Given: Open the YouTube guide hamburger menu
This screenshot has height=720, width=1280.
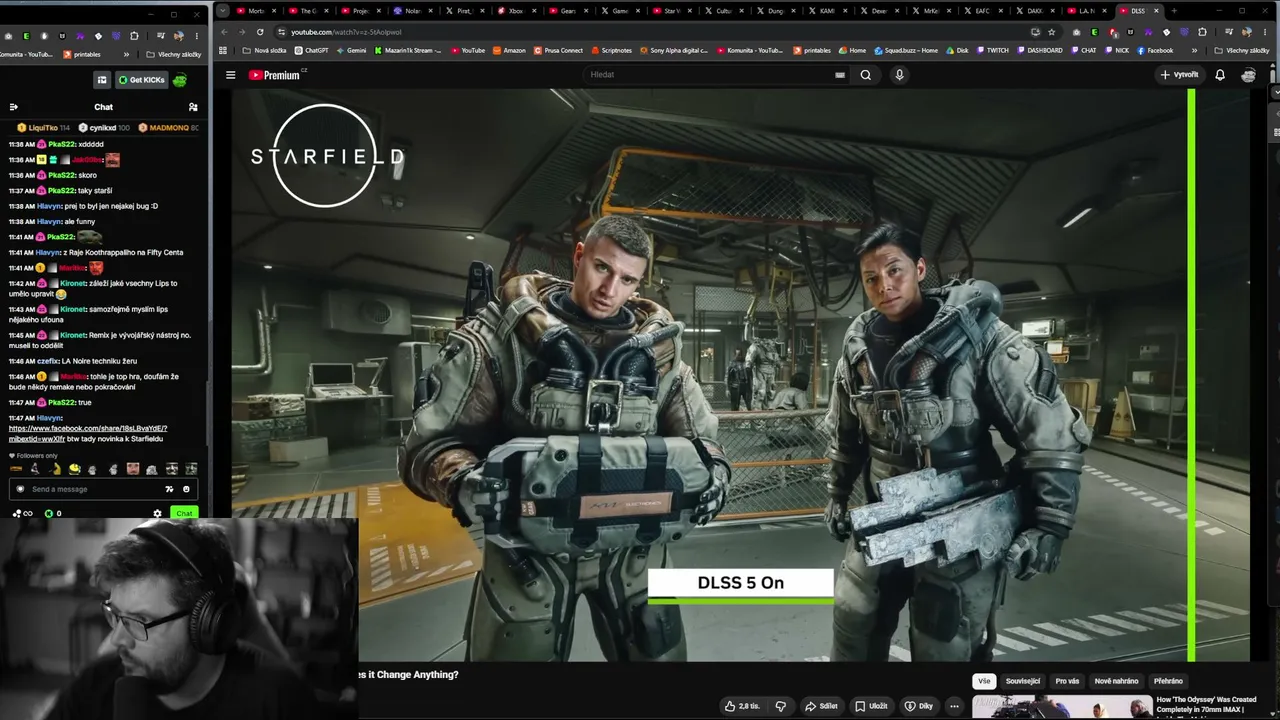Looking at the screenshot, I should [x=230, y=75].
